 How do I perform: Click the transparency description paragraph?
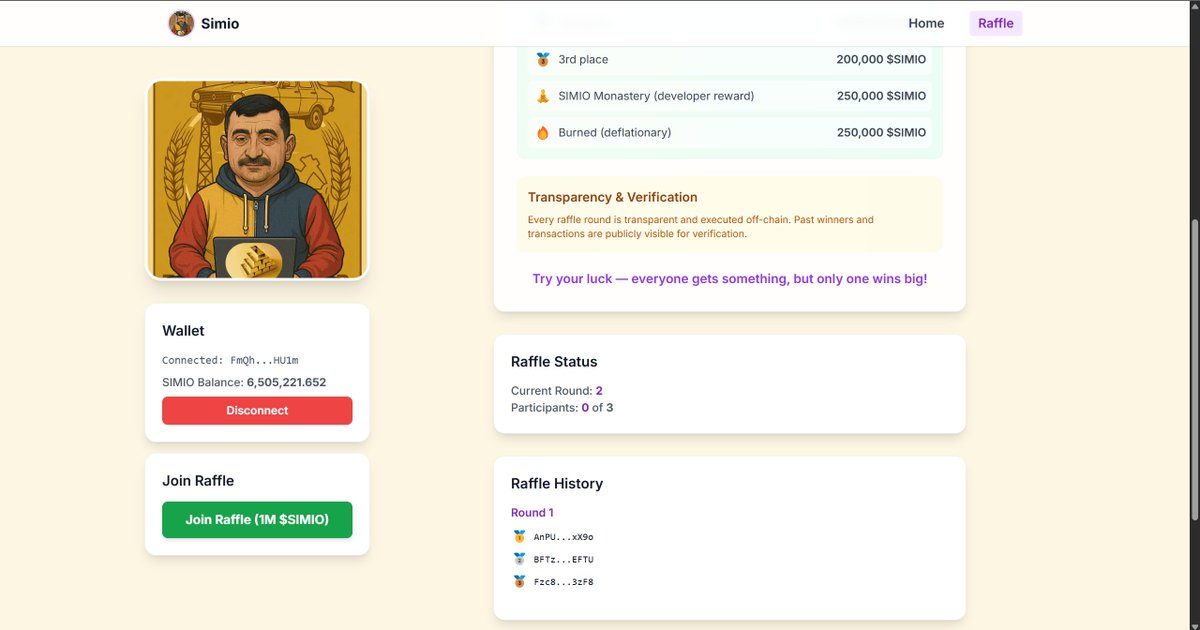[701, 227]
